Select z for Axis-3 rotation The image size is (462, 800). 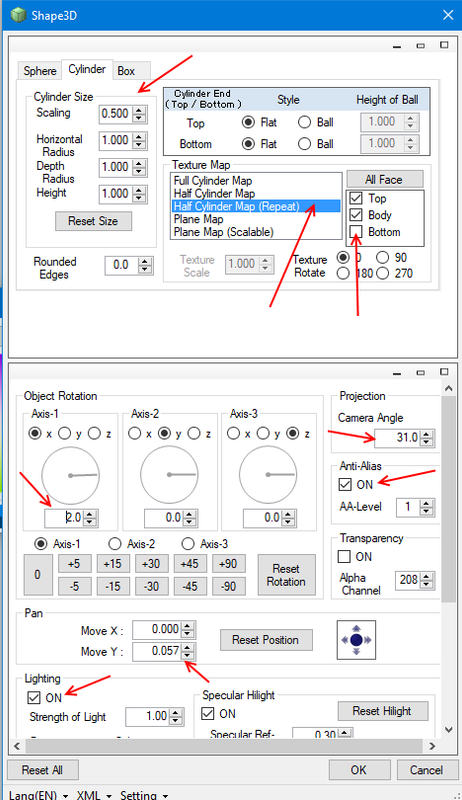pos(293,434)
